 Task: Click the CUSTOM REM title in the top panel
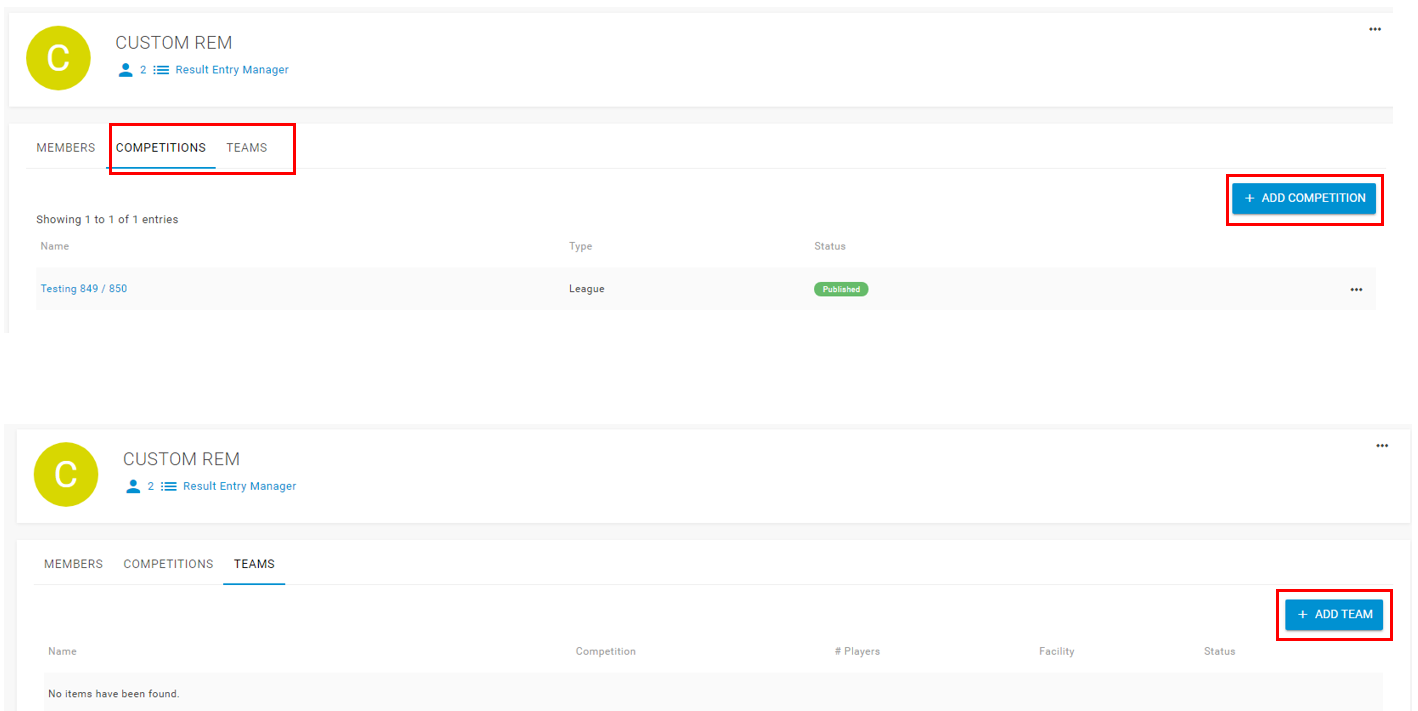pyautogui.click(x=174, y=43)
